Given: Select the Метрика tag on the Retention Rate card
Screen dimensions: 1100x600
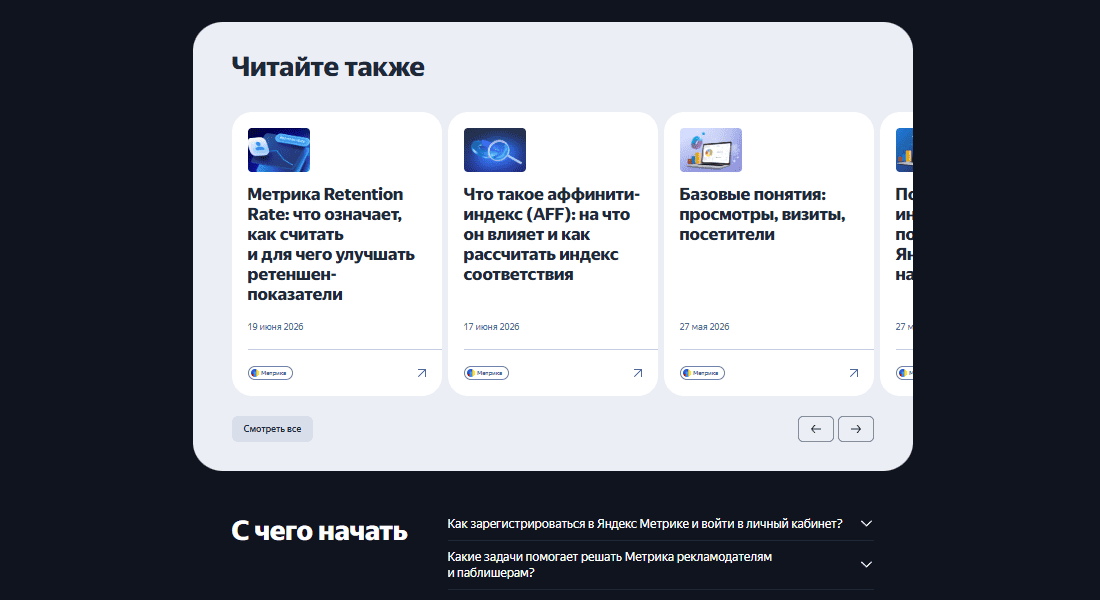Looking at the screenshot, I should (x=270, y=373).
